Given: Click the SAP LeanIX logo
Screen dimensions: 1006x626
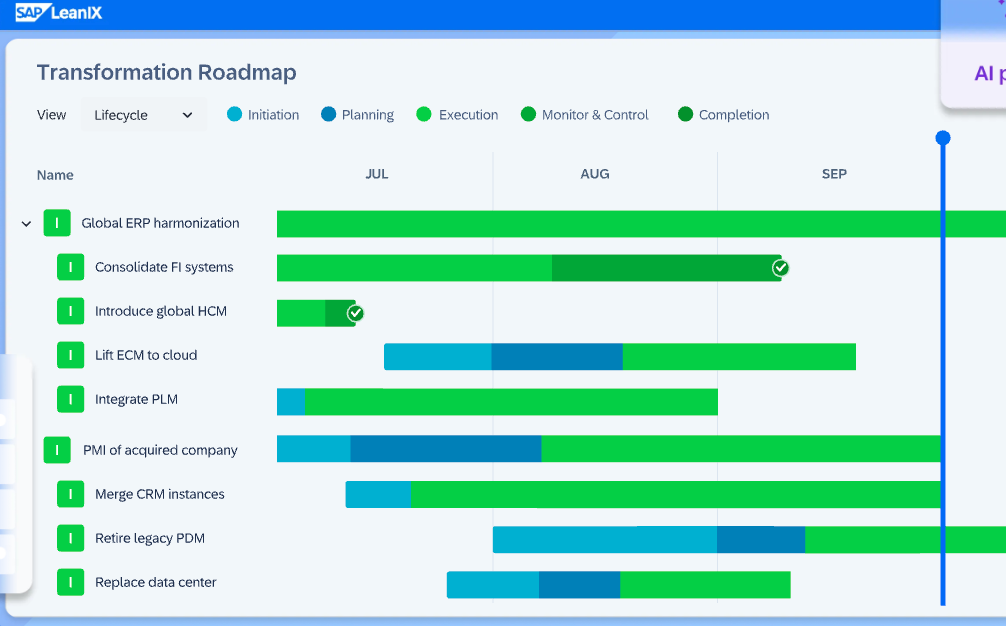Looking at the screenshot, I should point(58,13).
